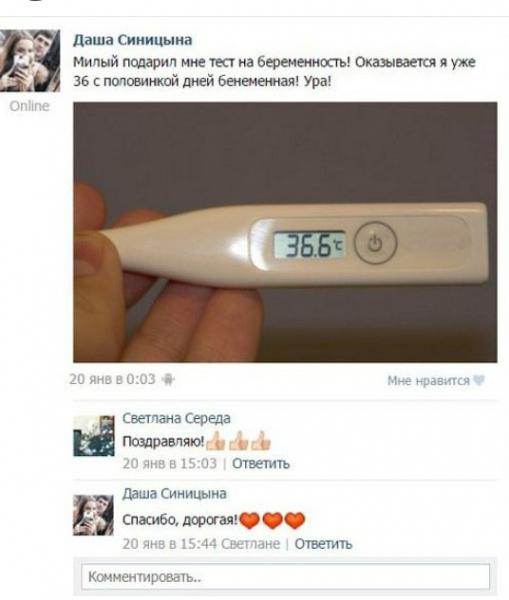The width and height of the screenshot is (509, 600).
Task: Click the heart icon next to Мне нравится
Action: (479, 380)
